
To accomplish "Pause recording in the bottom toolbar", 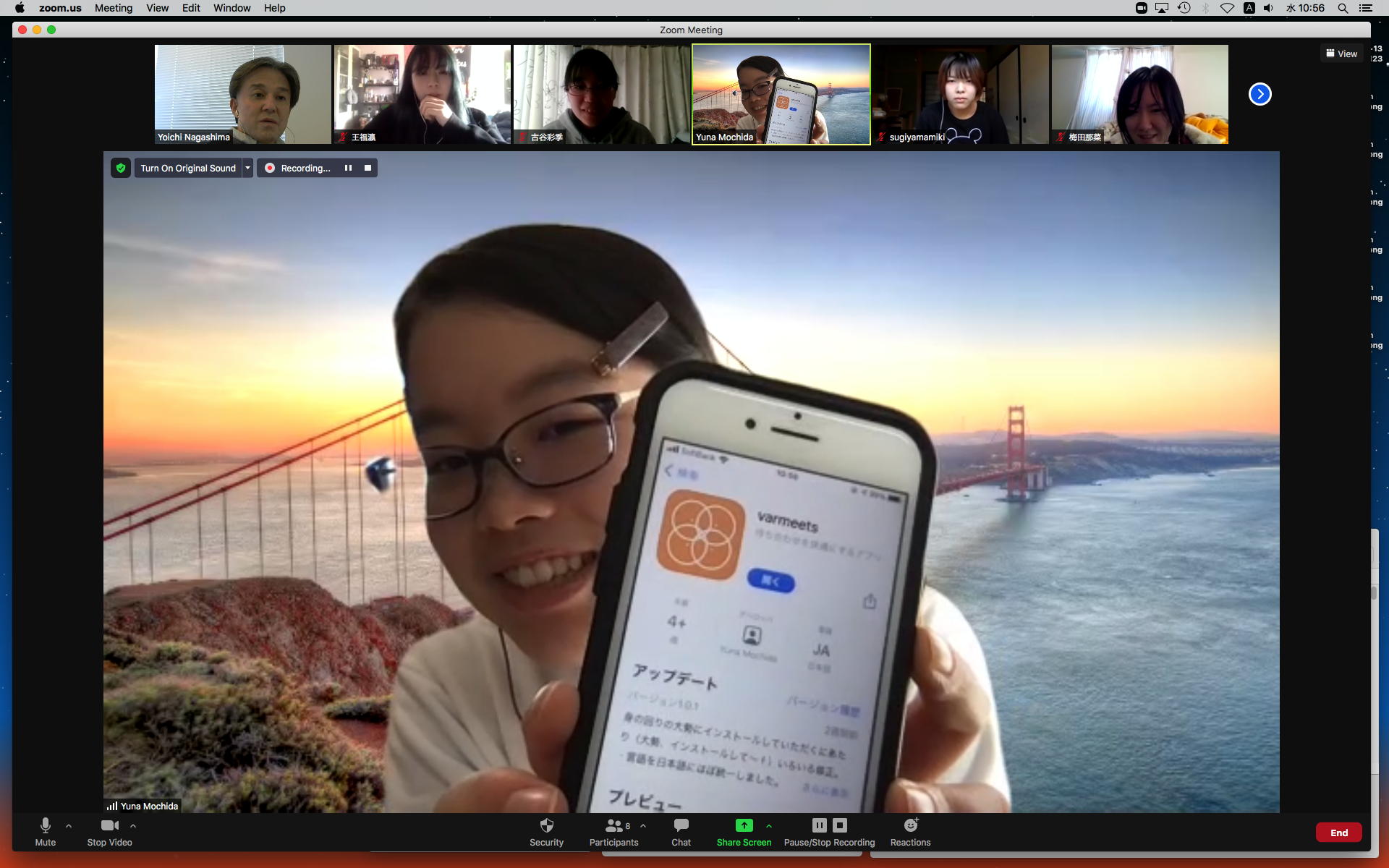I will [x=819, y=825].
